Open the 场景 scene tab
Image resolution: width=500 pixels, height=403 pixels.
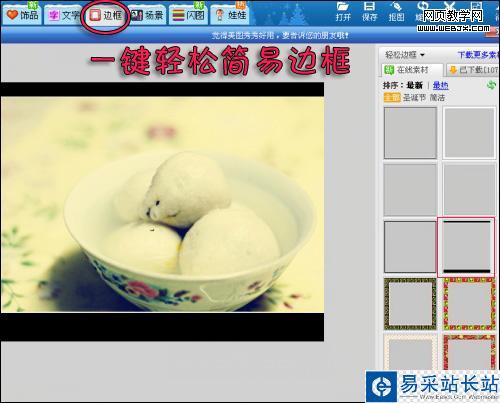pyautogui.click(x=147, y=15)
